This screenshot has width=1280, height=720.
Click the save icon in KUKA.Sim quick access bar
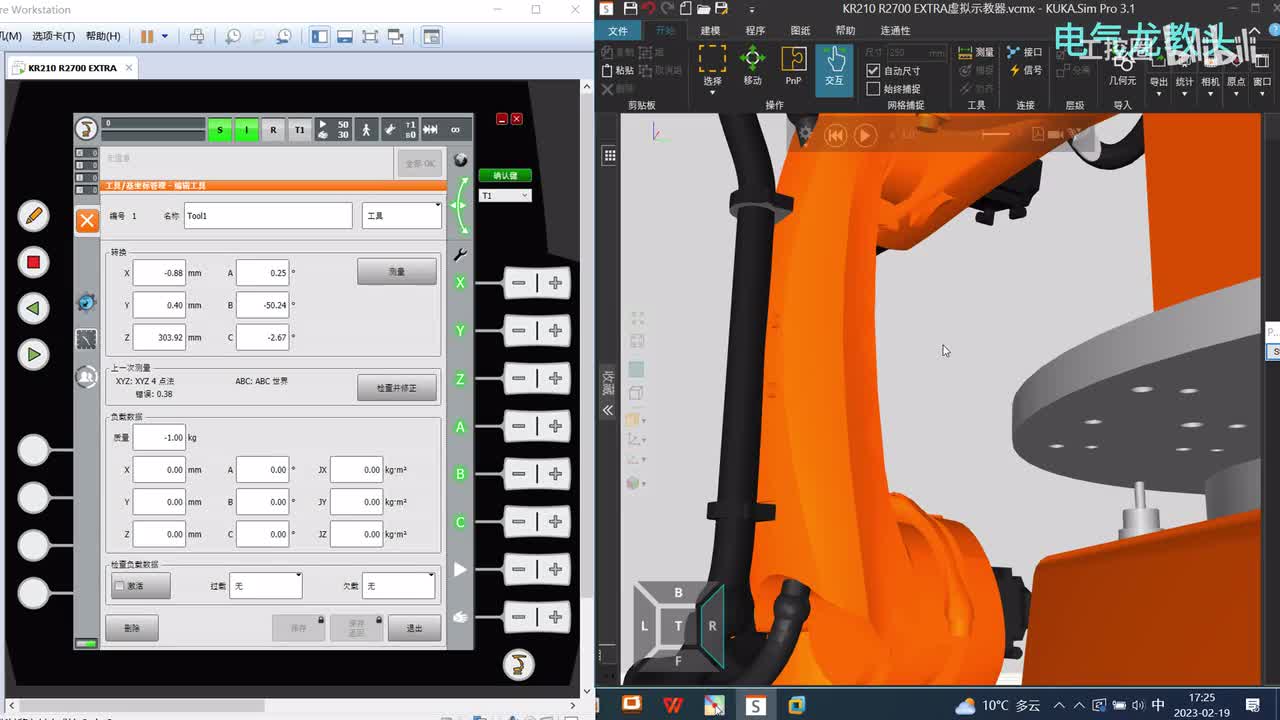pos(630,9)
